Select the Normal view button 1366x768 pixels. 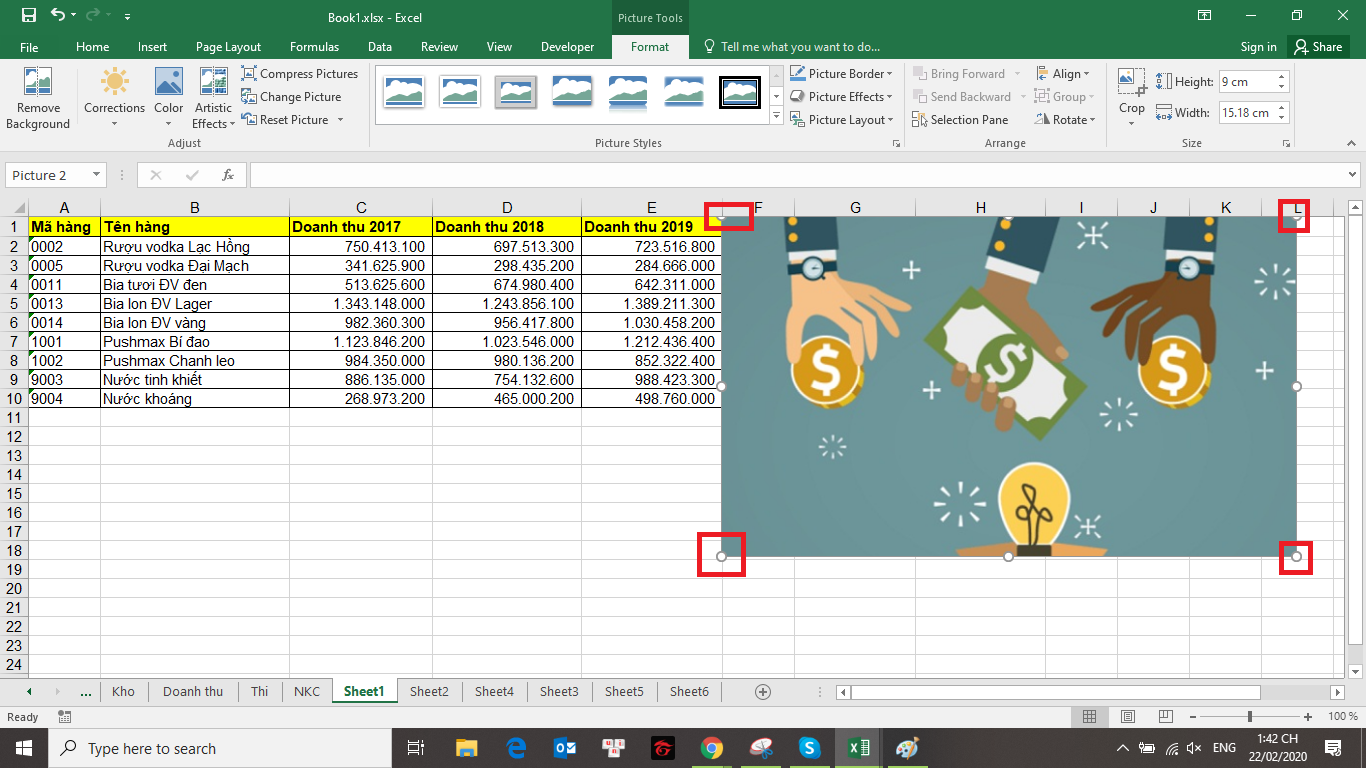[1090, 717]
